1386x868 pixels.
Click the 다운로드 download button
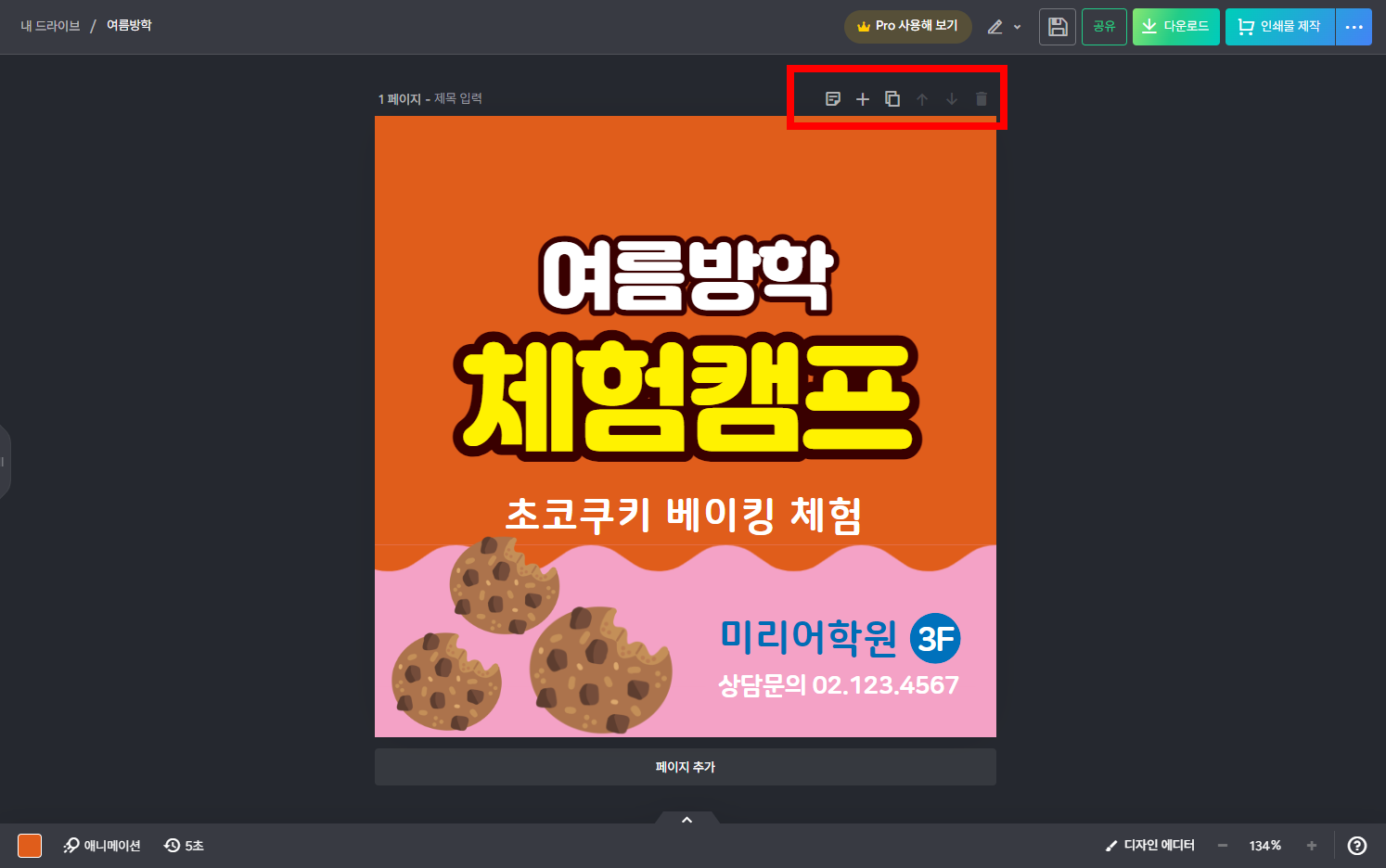(1175, 26)
